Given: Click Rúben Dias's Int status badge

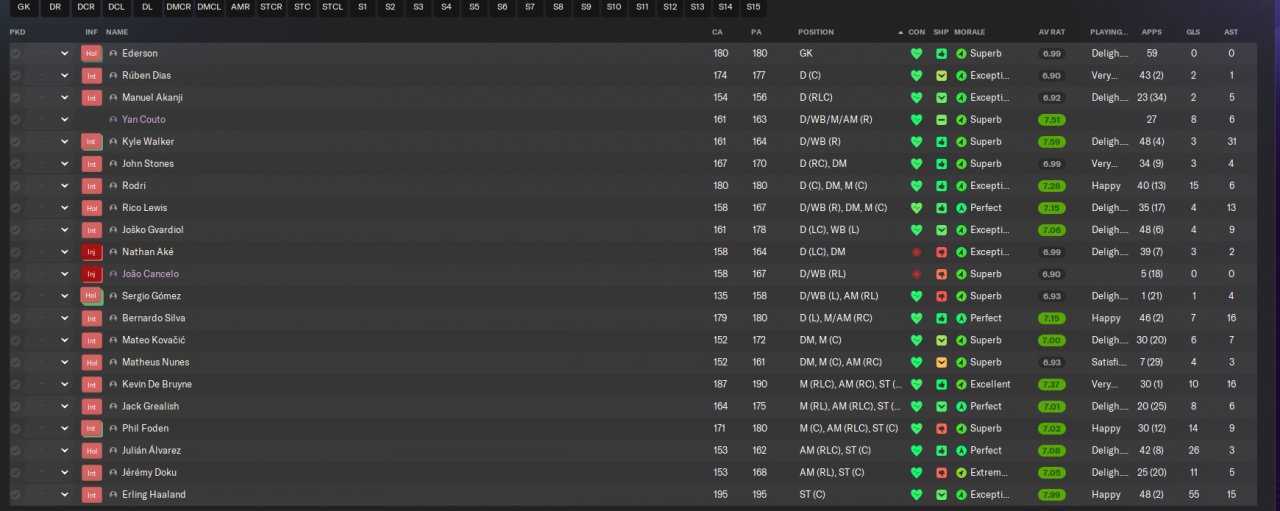Looking at the screenshot, I should point(92,75).
